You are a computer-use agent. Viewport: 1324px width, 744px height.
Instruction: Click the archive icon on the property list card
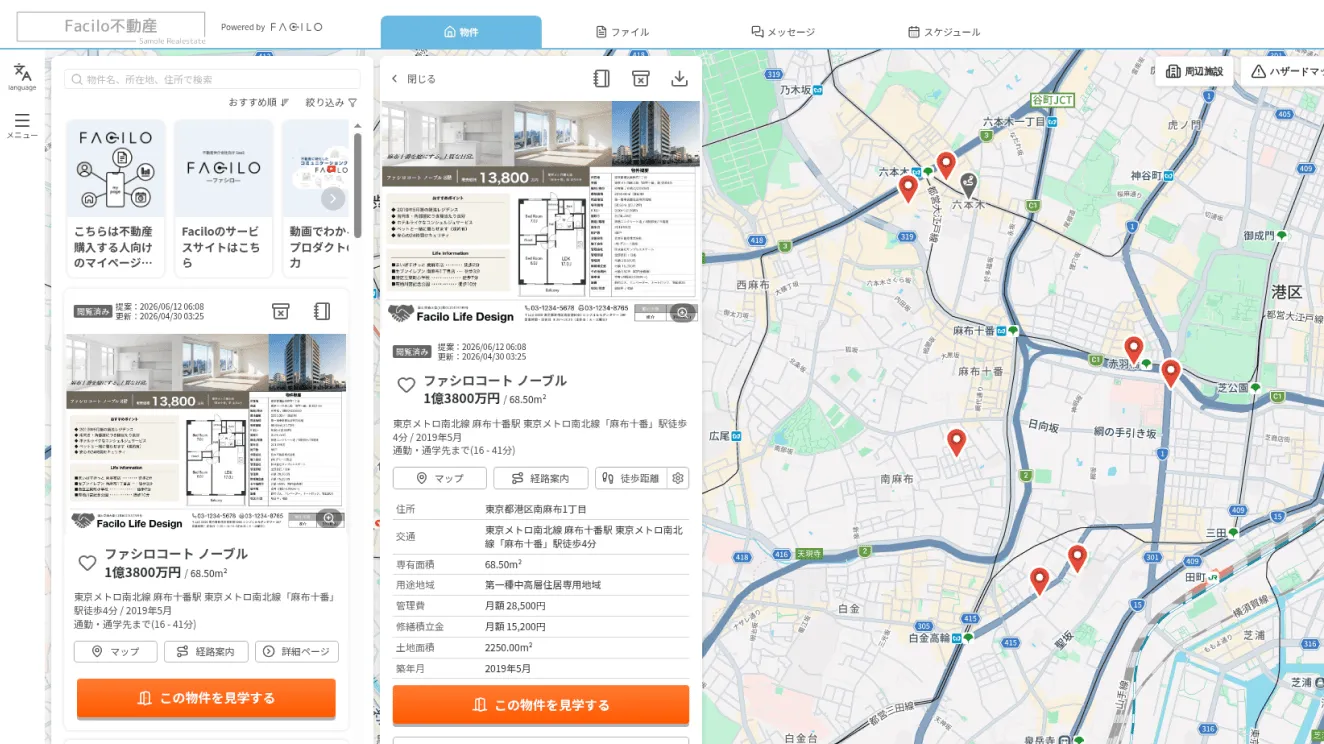tap(281, 312)
